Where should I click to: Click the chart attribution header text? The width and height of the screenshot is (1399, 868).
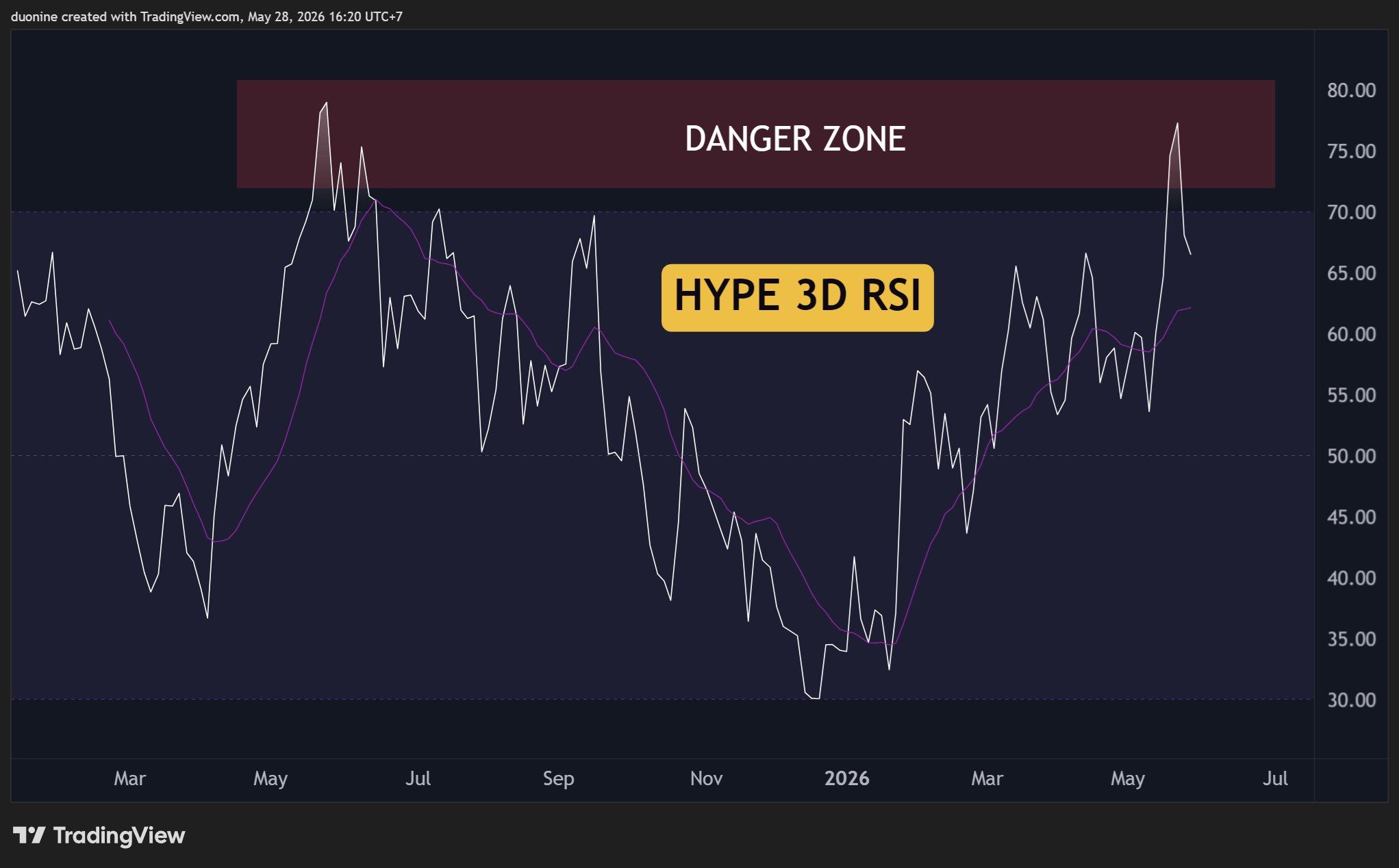[207, 16]
